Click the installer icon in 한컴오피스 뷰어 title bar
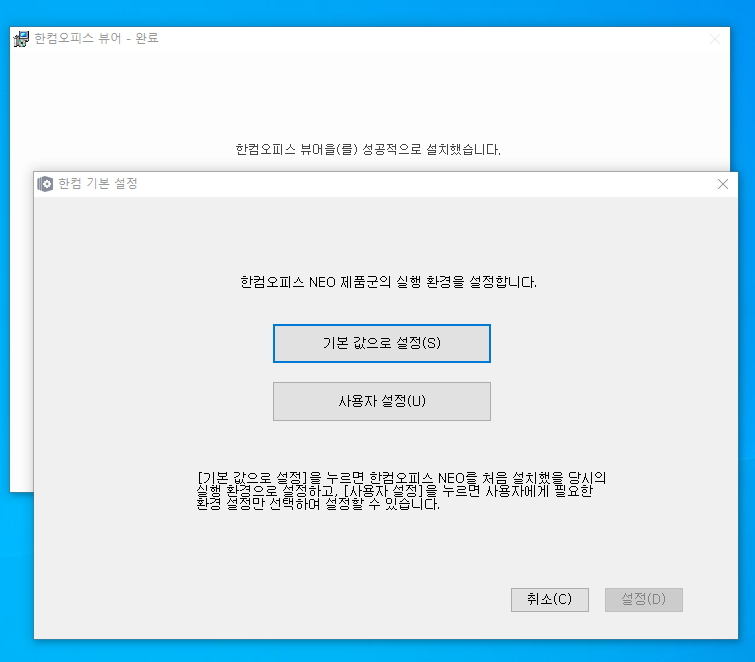 pyautogui.click(x=21, y=39)
